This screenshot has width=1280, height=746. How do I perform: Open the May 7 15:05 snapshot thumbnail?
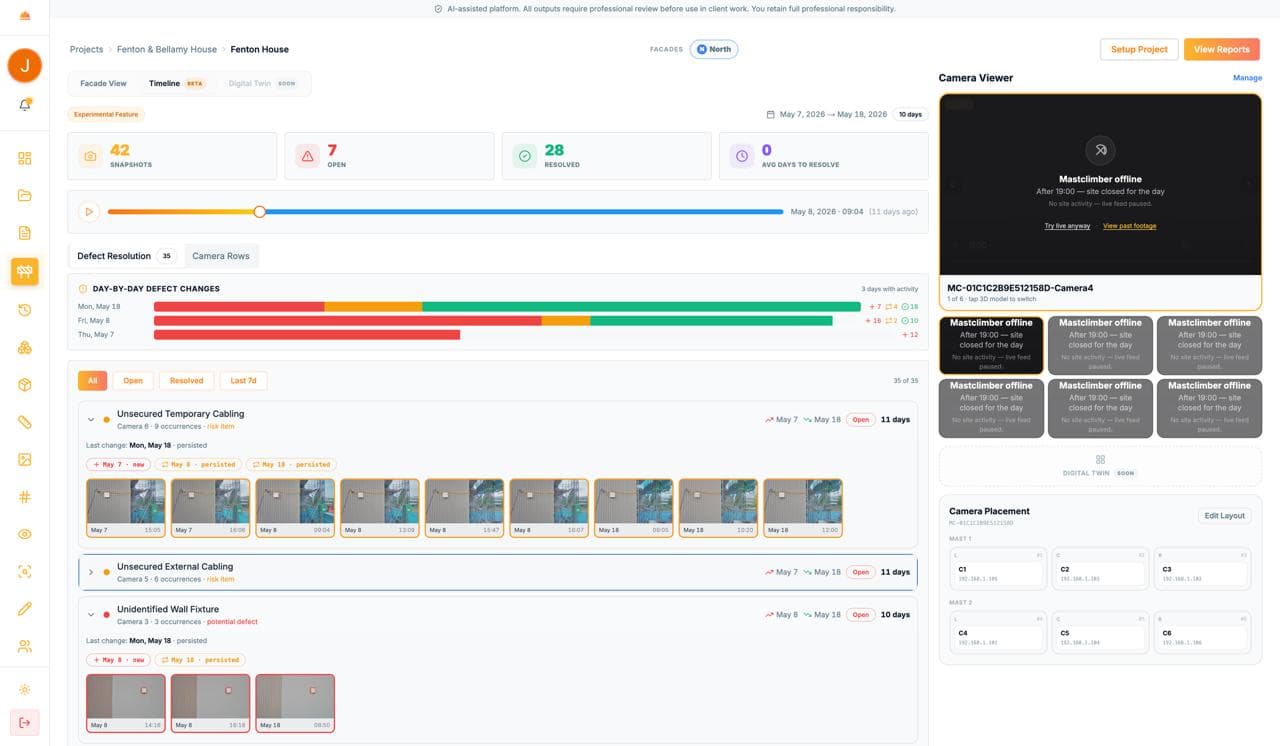pos(125,508)
